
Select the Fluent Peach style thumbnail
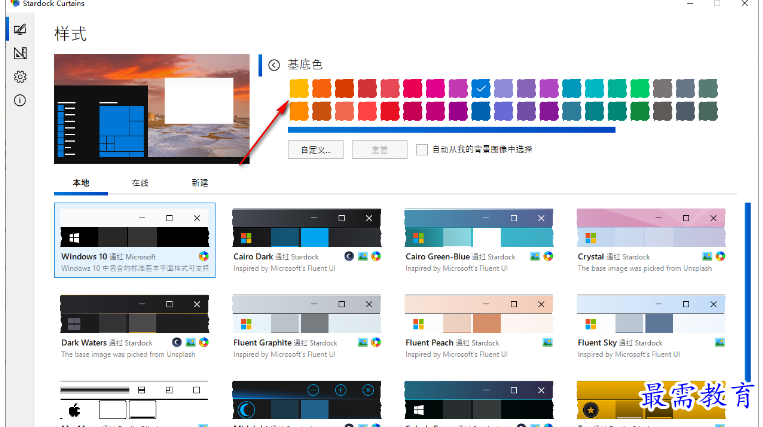[x=479, y=314]
